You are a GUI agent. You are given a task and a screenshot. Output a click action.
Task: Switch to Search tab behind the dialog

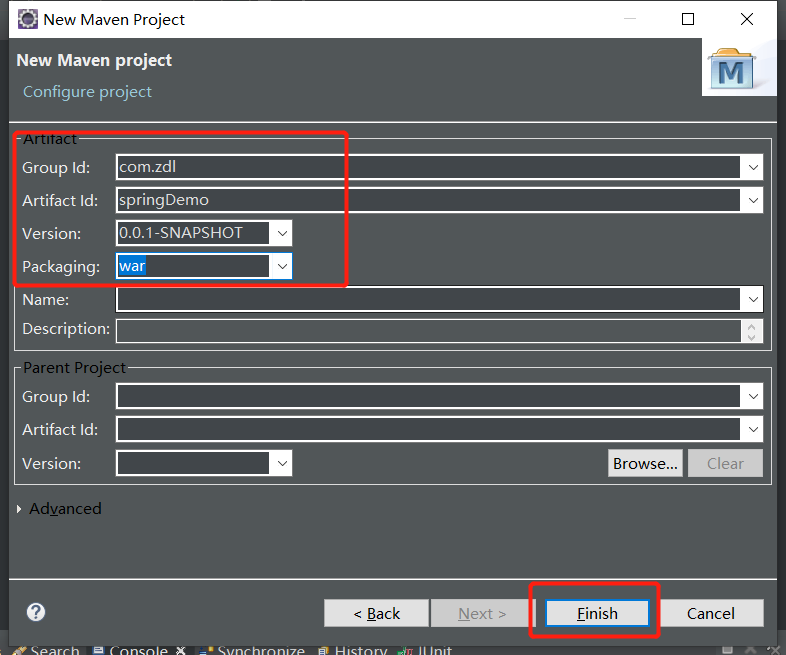(x=47, y=650)
